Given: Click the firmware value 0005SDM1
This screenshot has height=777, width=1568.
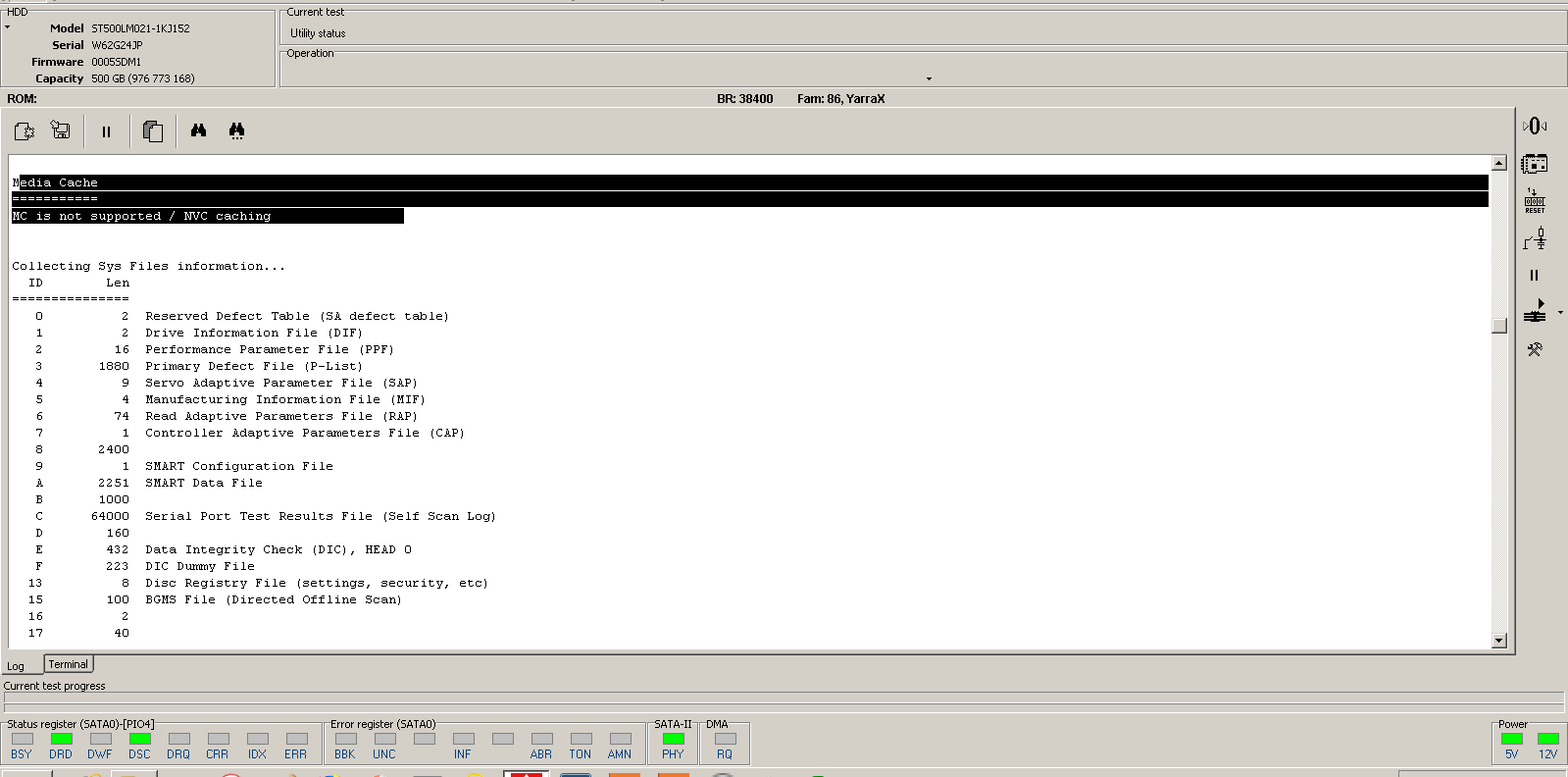Looking at the screenshot, I should pos(116,62).
